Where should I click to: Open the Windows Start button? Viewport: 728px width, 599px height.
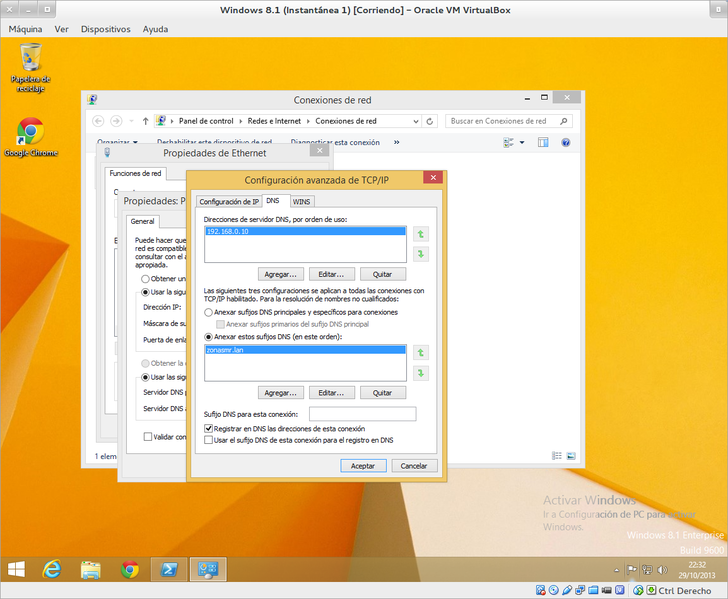(16, 569)
